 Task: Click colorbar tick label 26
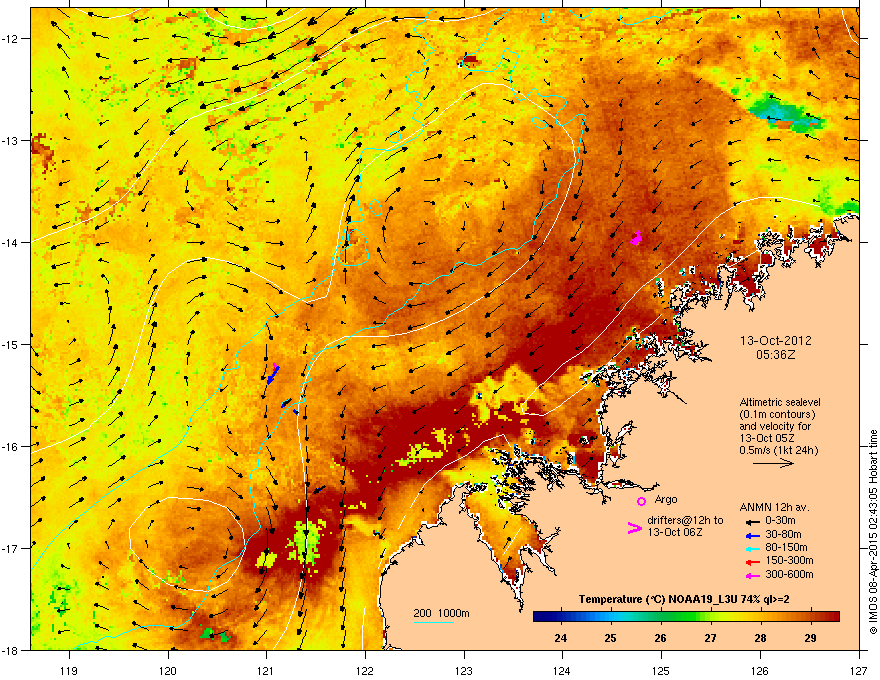(660, 638)
